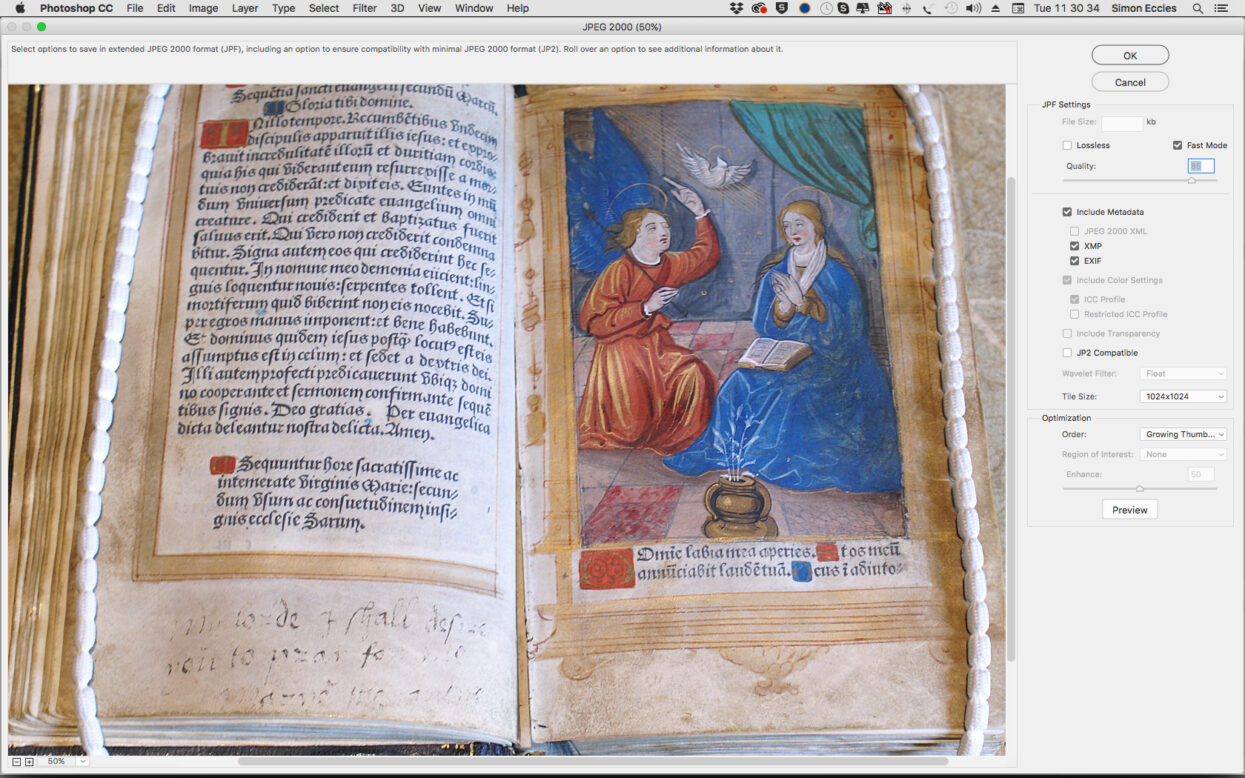
Task: Open Spotlight search magnifier icon
Action: [x=1198, y=8]
